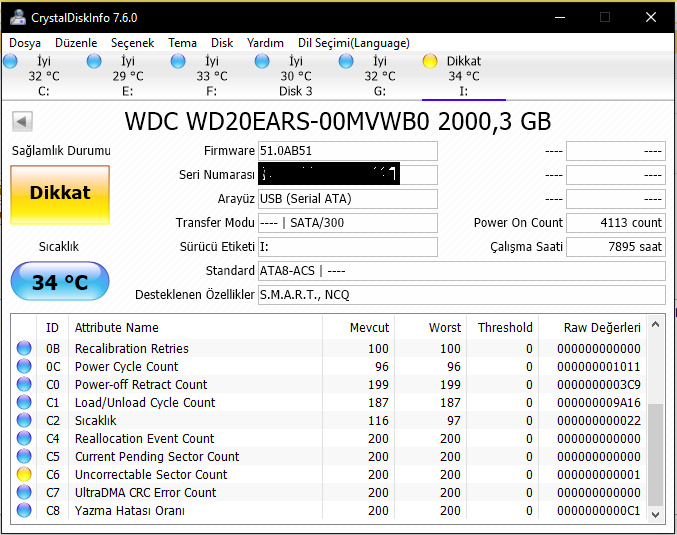Click the 34 °C temperature button
Screen dimensions: 677x535
coord(60,281)
